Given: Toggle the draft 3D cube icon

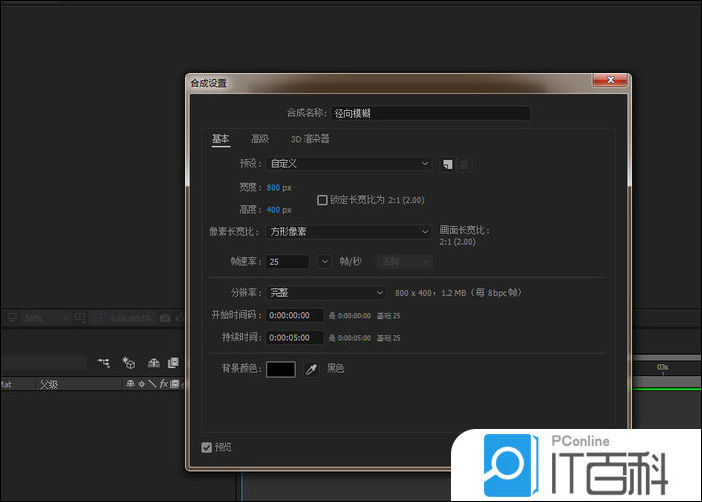Looking at the screenshot, I should 128,362.
